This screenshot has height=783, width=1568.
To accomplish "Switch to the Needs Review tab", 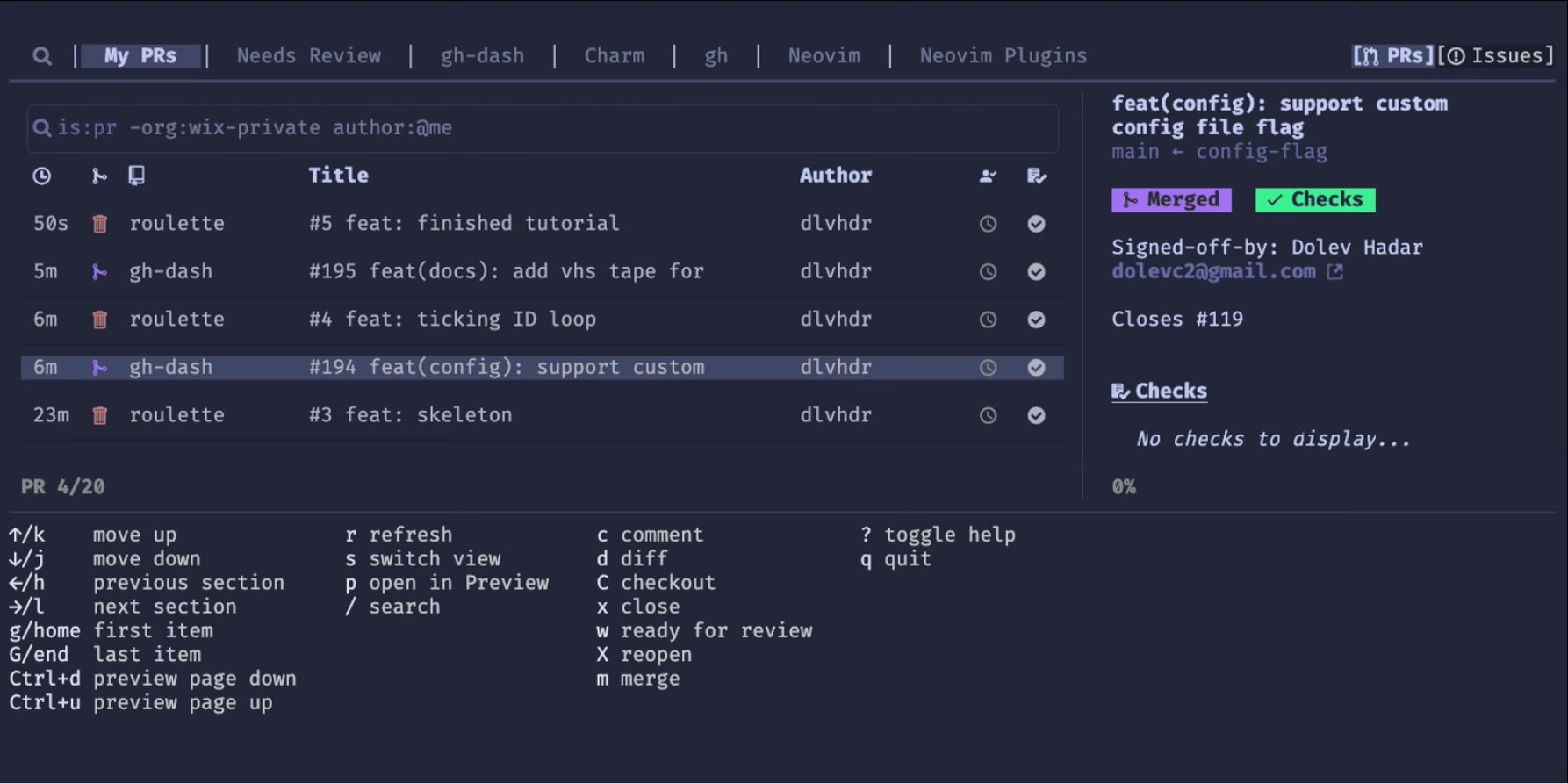I will tap(308, 56).
